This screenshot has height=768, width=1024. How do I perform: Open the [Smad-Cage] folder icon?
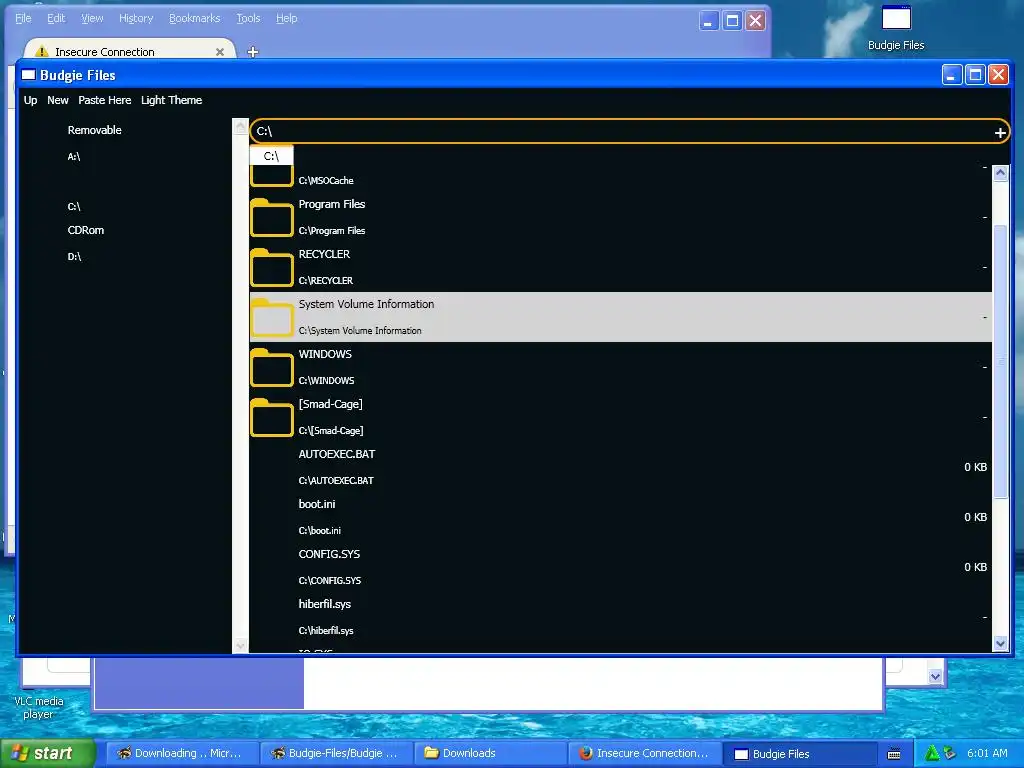click(272, 417)
